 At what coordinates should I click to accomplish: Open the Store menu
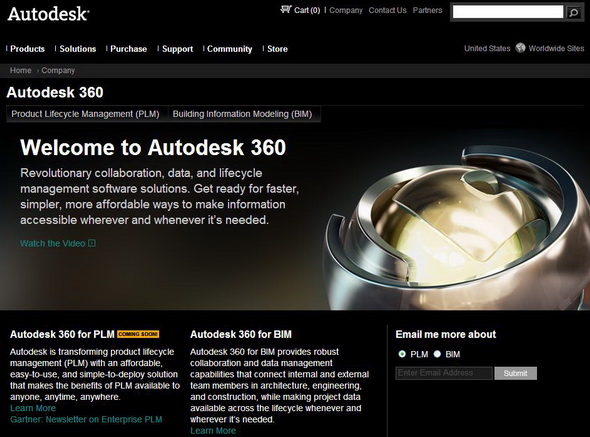[277, 49]
